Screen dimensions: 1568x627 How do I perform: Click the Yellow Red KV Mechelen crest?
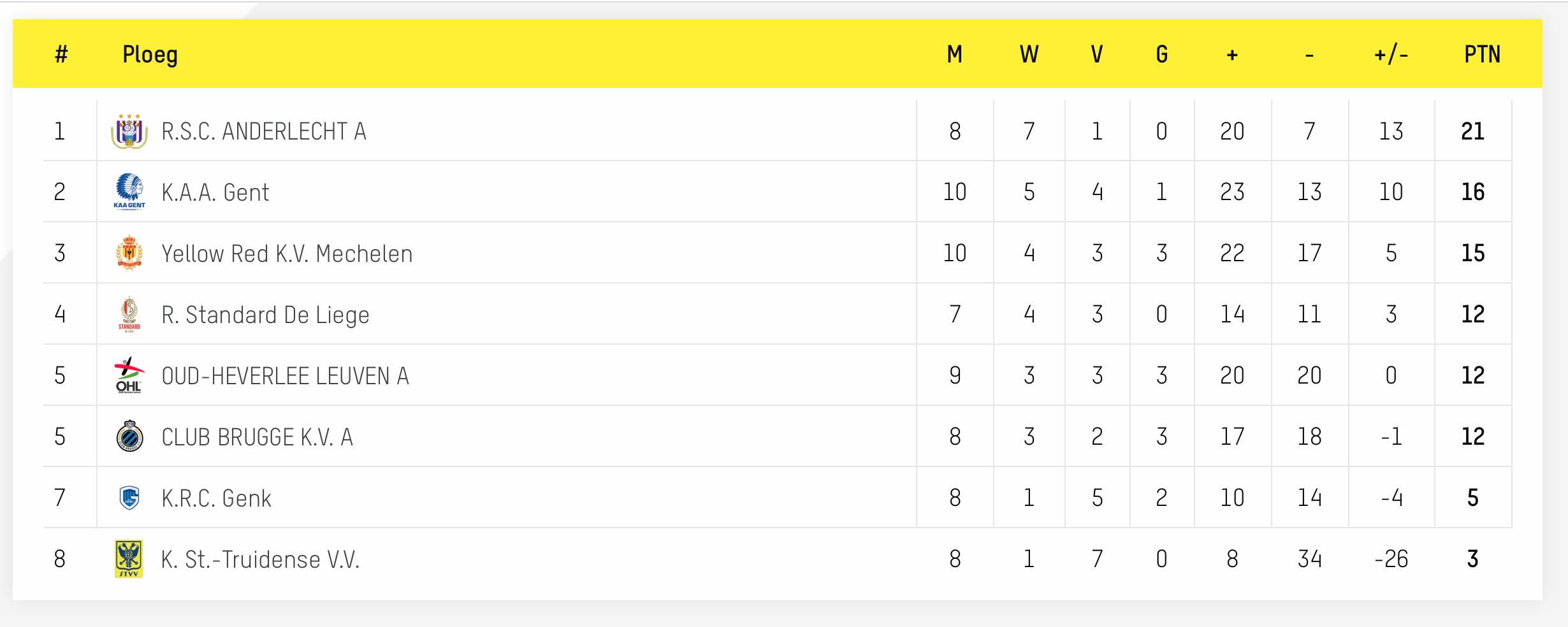[x=129, y=253]
